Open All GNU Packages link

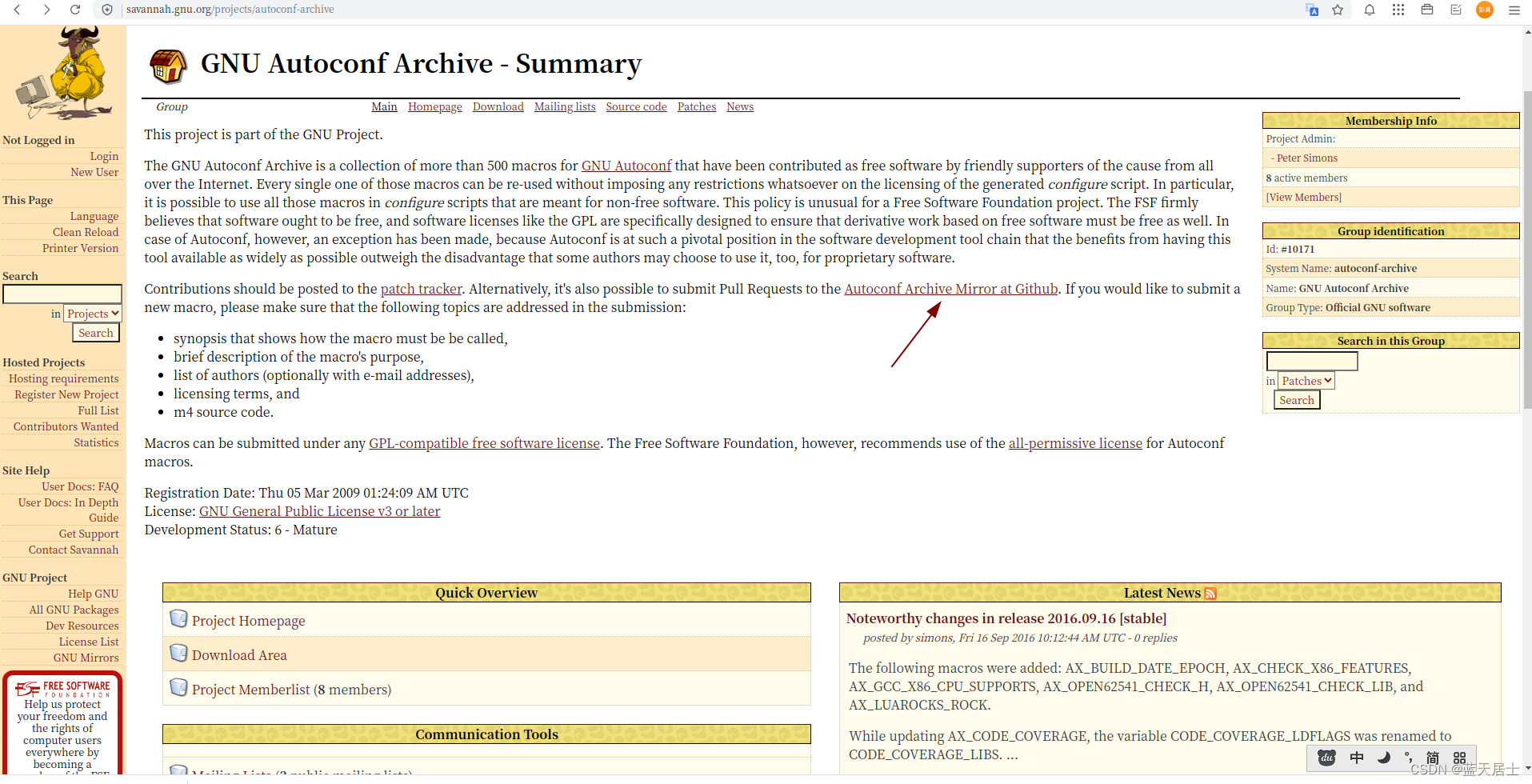point(74,610)
